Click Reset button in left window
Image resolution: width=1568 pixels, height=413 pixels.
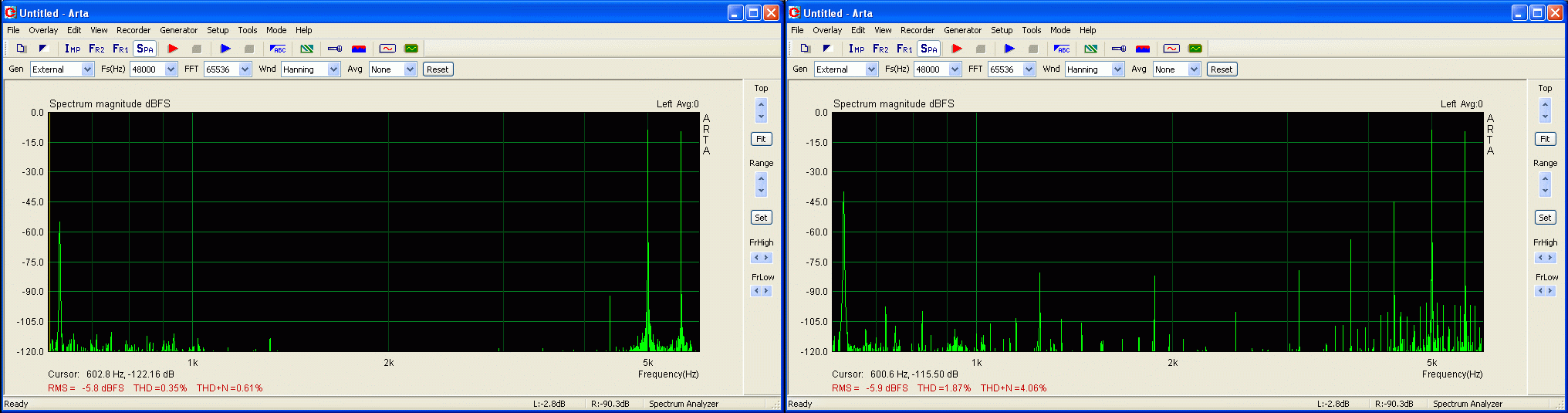tap(438, 69)
